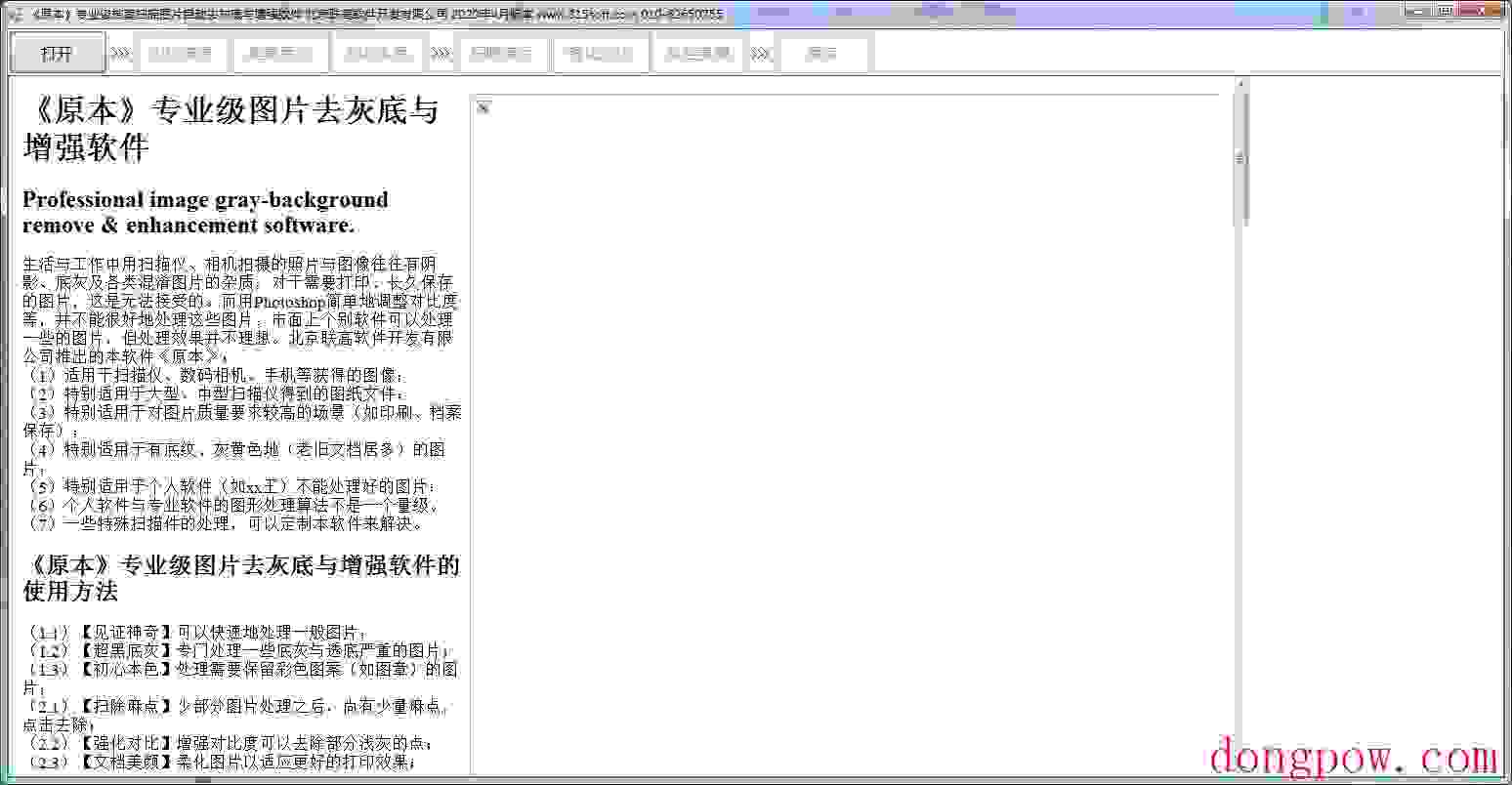
Task: Click the disabled 扫除麻点 toolbar button
Action: (503, 54)
